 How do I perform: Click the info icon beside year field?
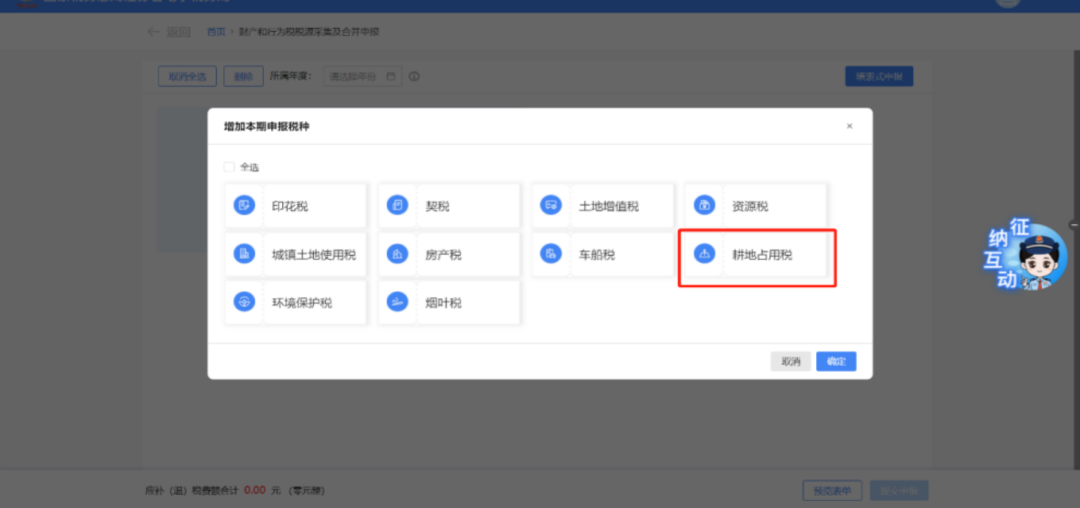414,76
